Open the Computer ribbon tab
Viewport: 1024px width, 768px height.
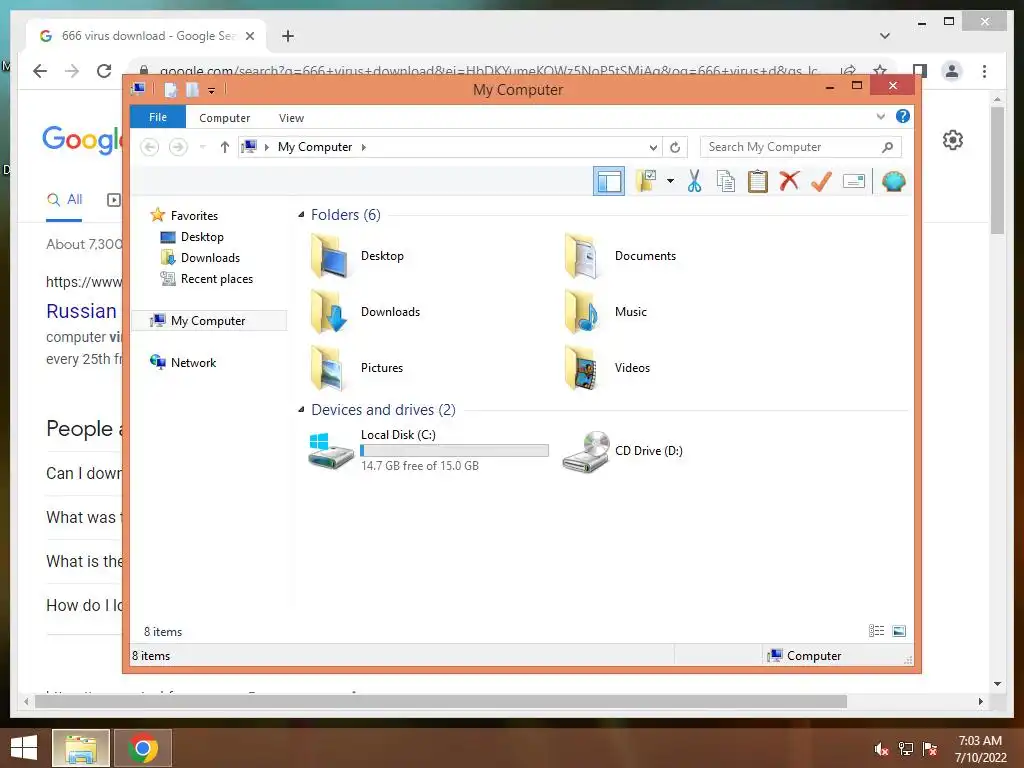pyautogui.click(x=225, y=118)
